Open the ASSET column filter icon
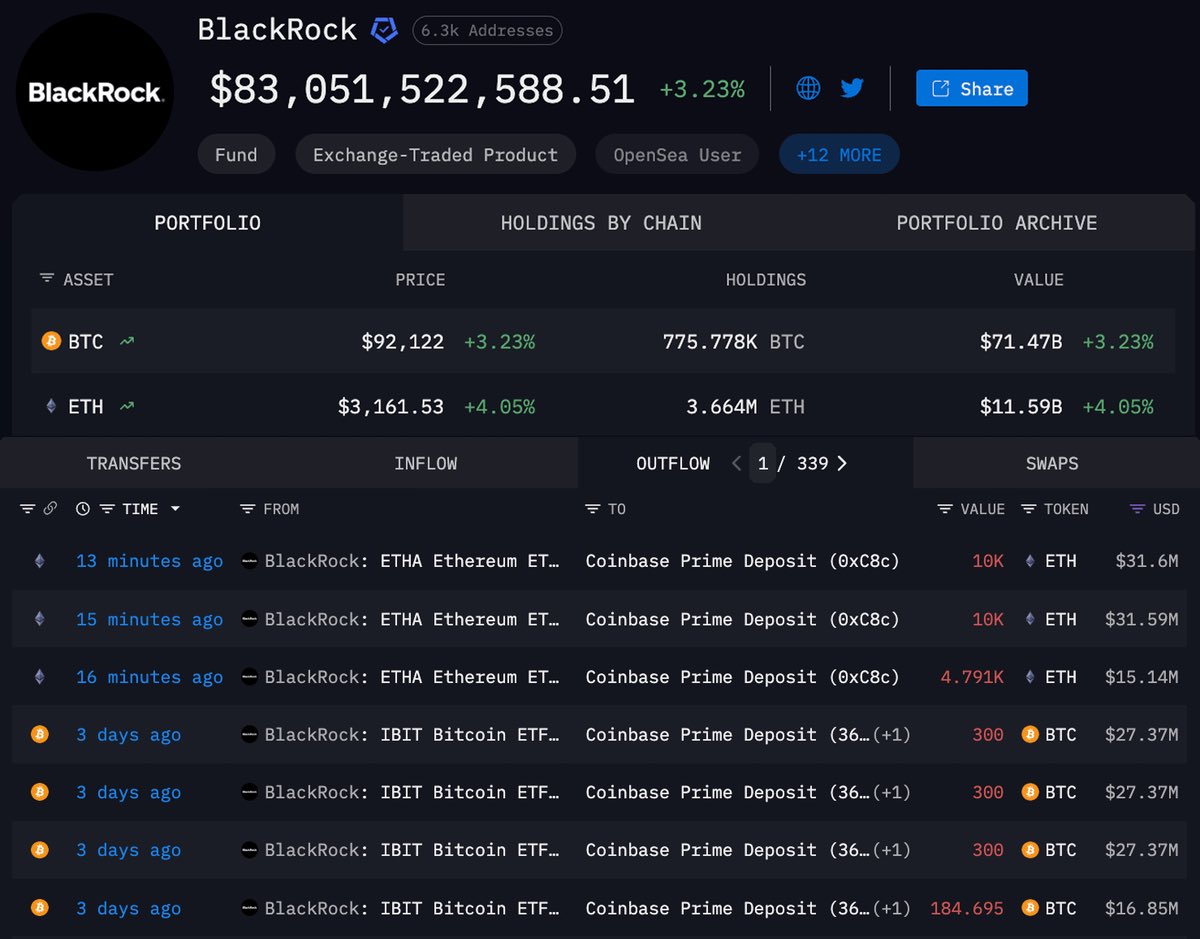Screen dimensions: 1200x939 (x=47, y=279)
